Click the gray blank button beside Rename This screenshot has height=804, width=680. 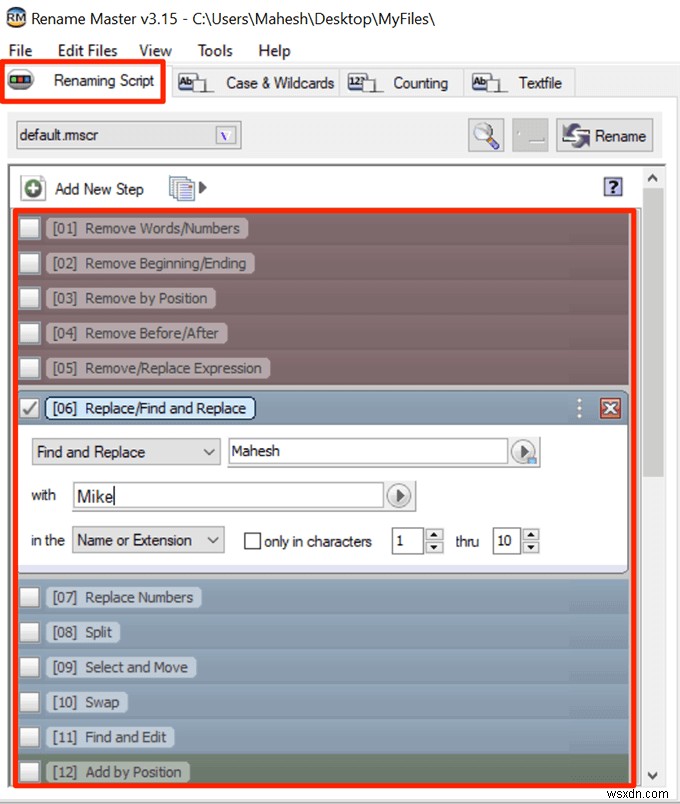(x=530, y=135)
